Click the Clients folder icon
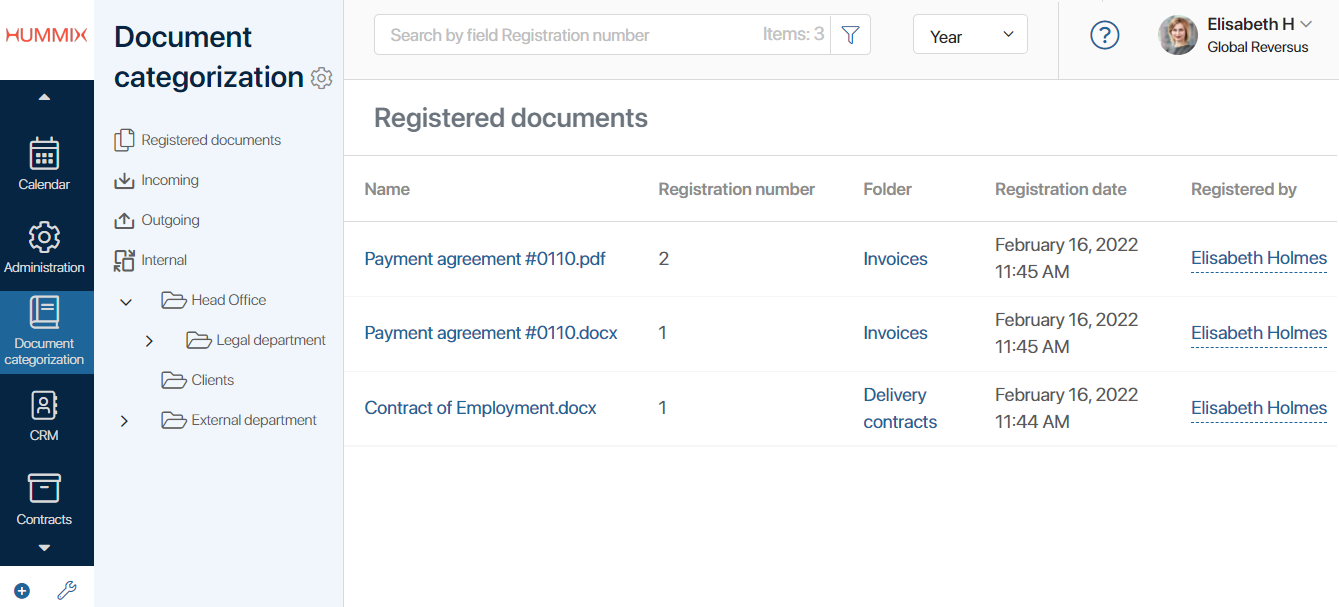 click(174, 380)
